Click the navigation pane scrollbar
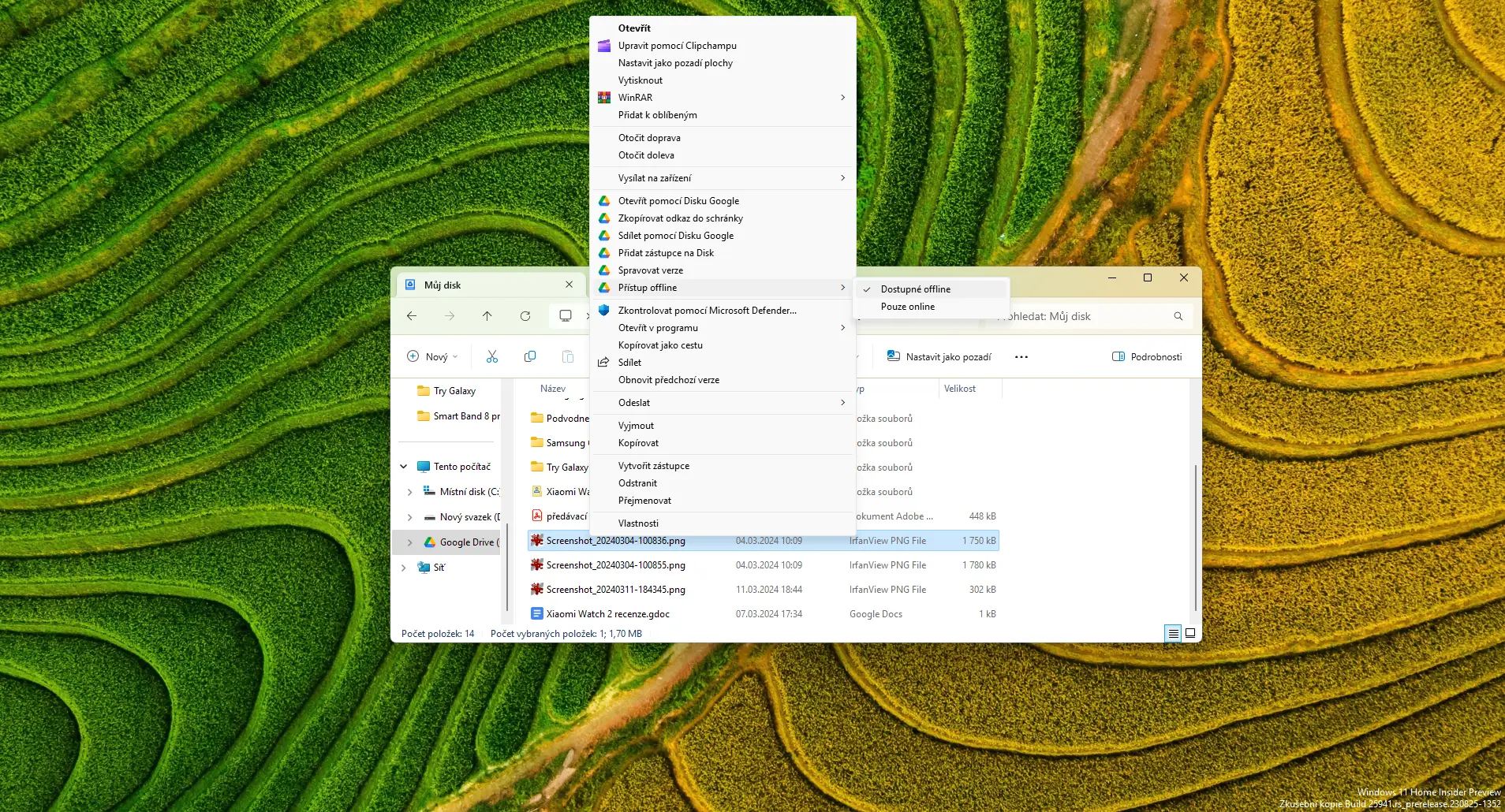This screenshot has height=812, width=1505. coord(506,568)
